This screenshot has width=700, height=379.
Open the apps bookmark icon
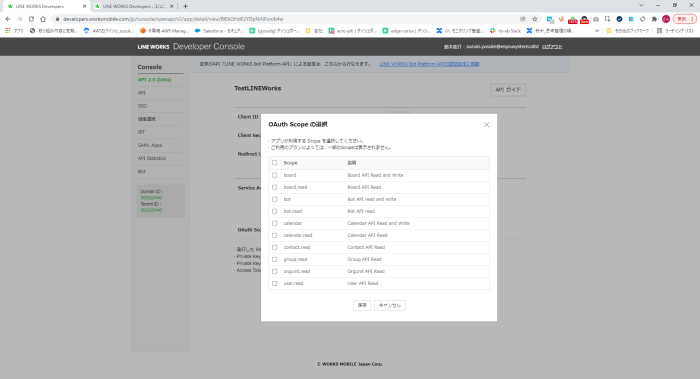click(15, 31)
